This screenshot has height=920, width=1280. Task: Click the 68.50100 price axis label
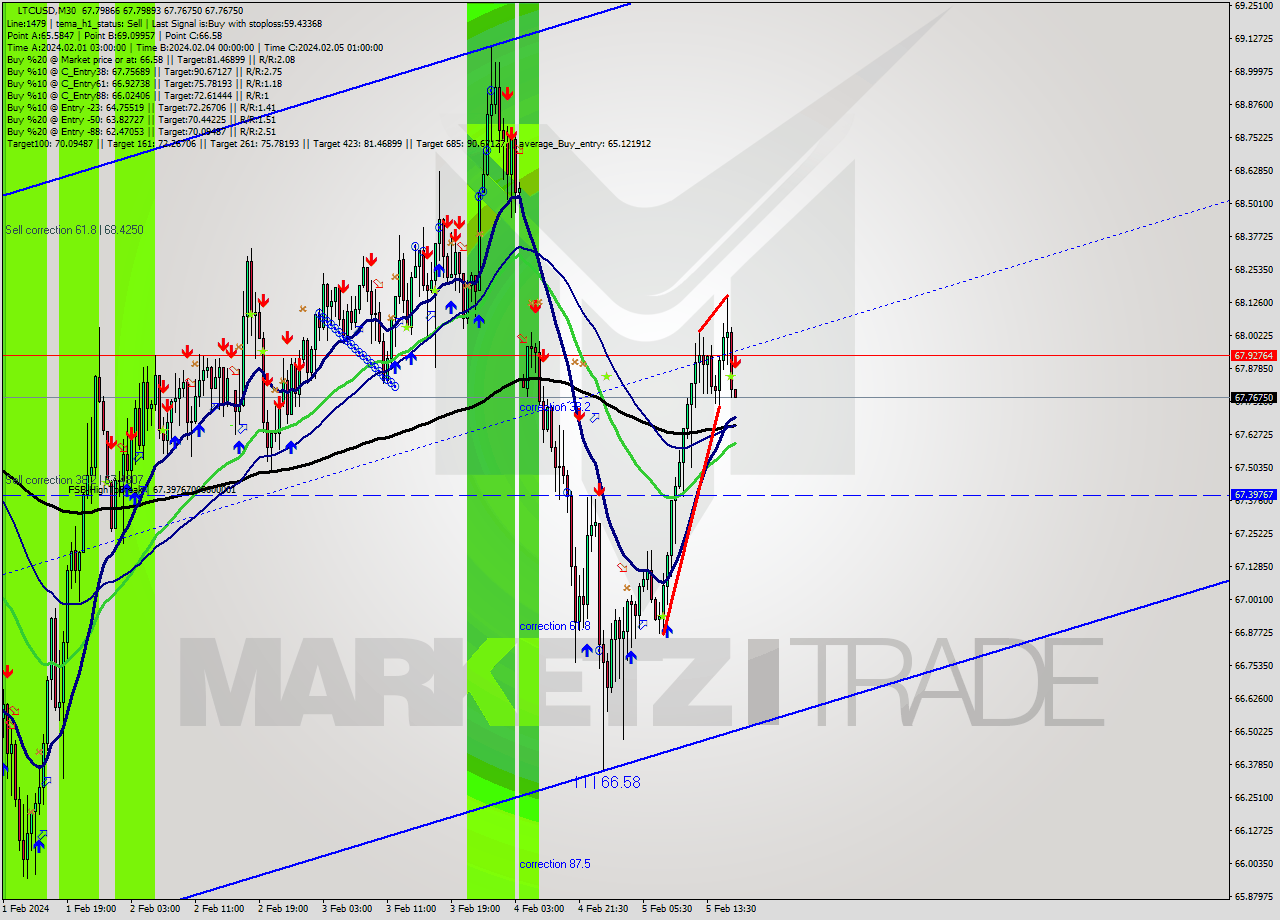(1253, 203)
